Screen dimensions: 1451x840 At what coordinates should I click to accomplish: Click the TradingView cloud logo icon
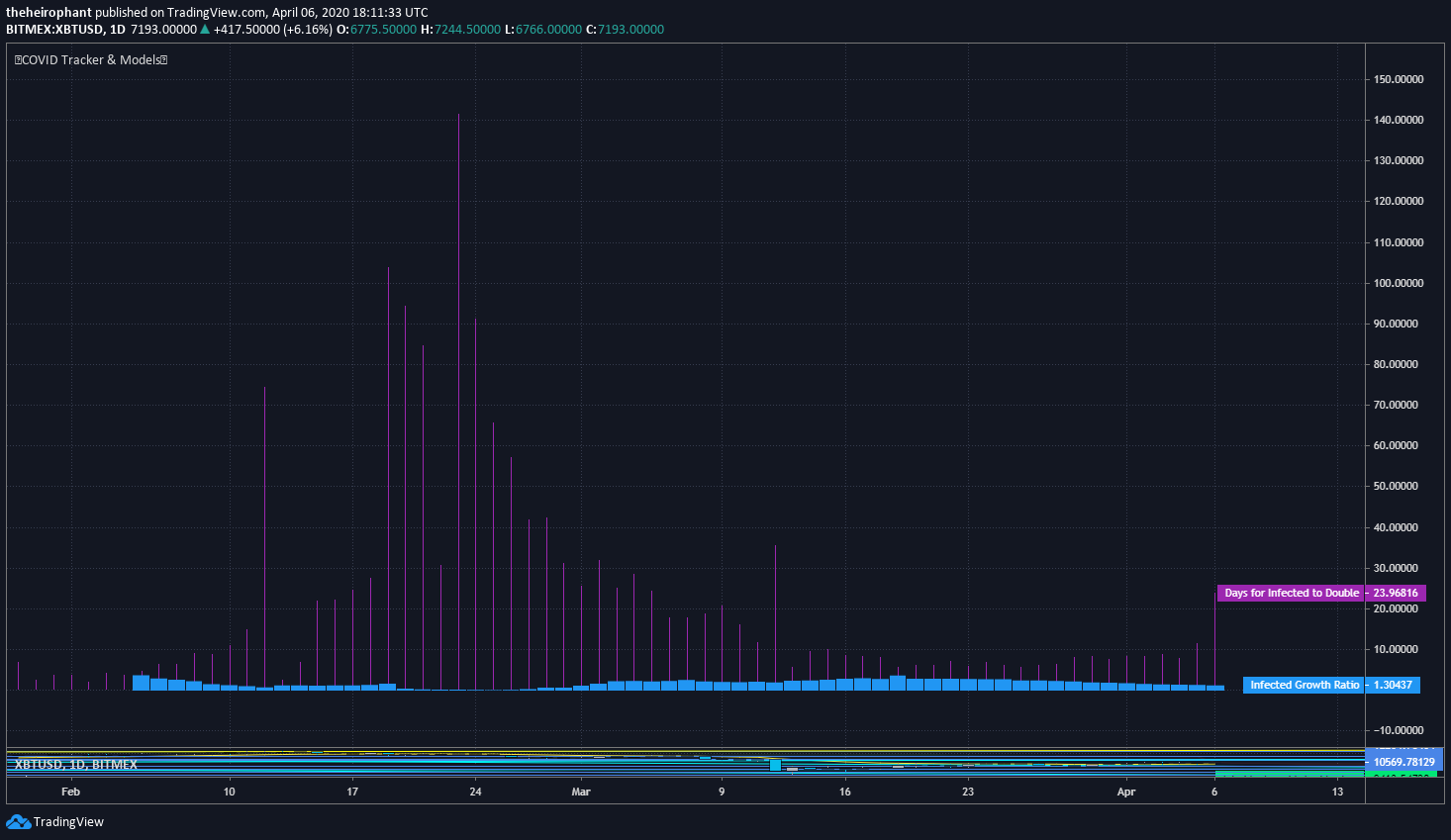(18, 821)
